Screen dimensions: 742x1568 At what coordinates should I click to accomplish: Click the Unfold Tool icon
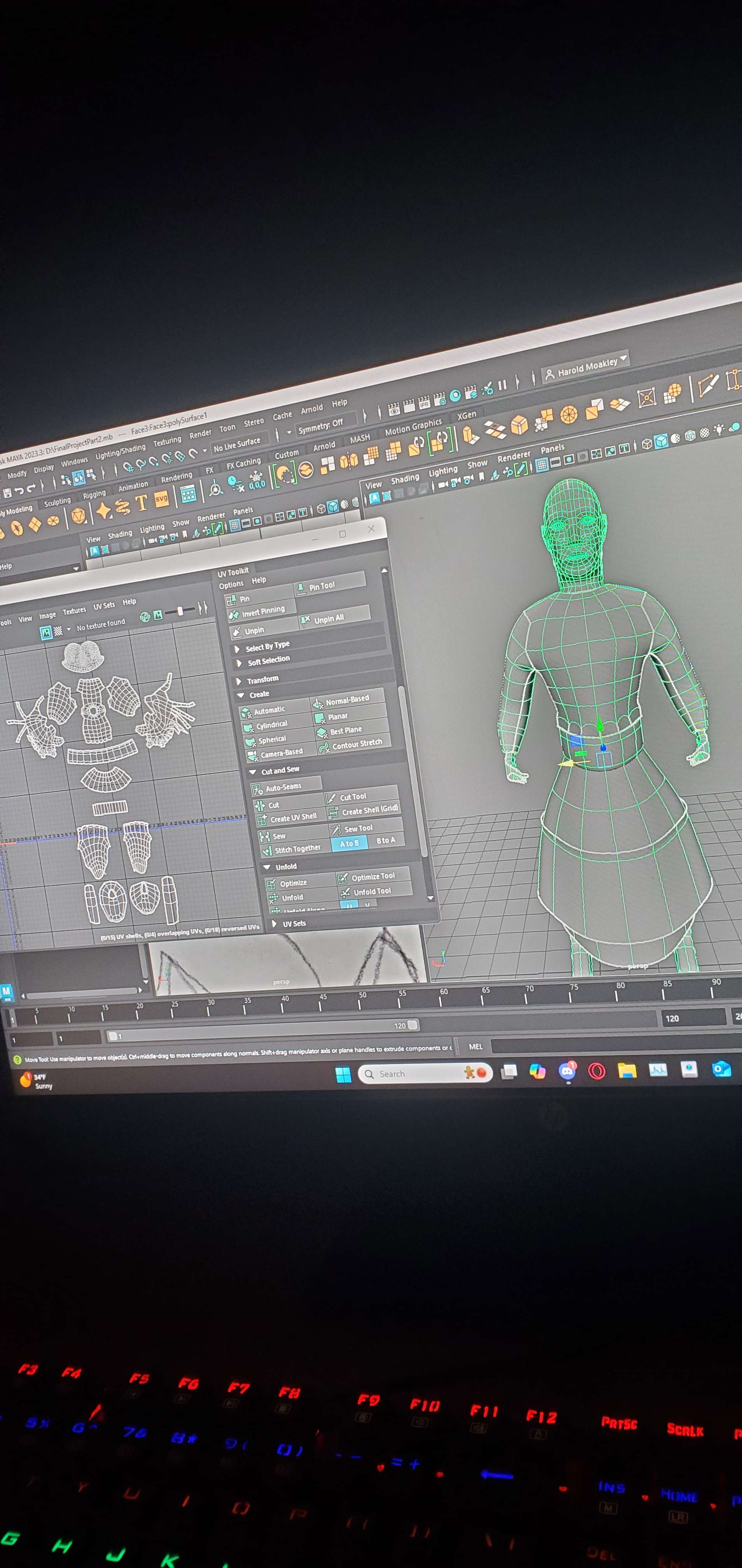[x=345, y=893]
